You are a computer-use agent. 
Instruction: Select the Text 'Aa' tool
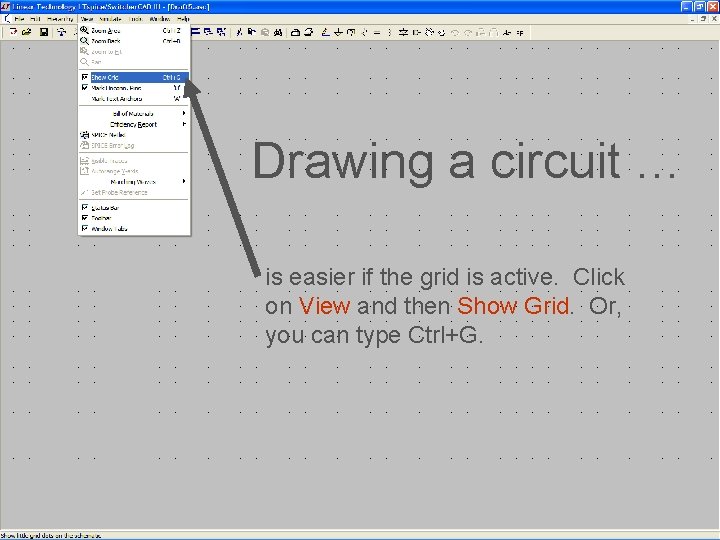[x=507, y=32]
